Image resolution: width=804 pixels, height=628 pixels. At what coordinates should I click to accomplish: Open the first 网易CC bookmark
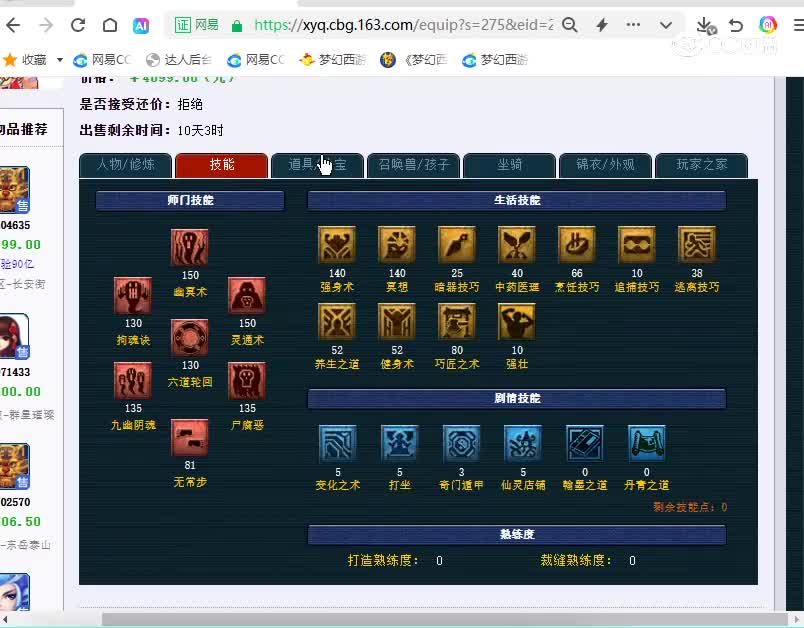point(102,60)
